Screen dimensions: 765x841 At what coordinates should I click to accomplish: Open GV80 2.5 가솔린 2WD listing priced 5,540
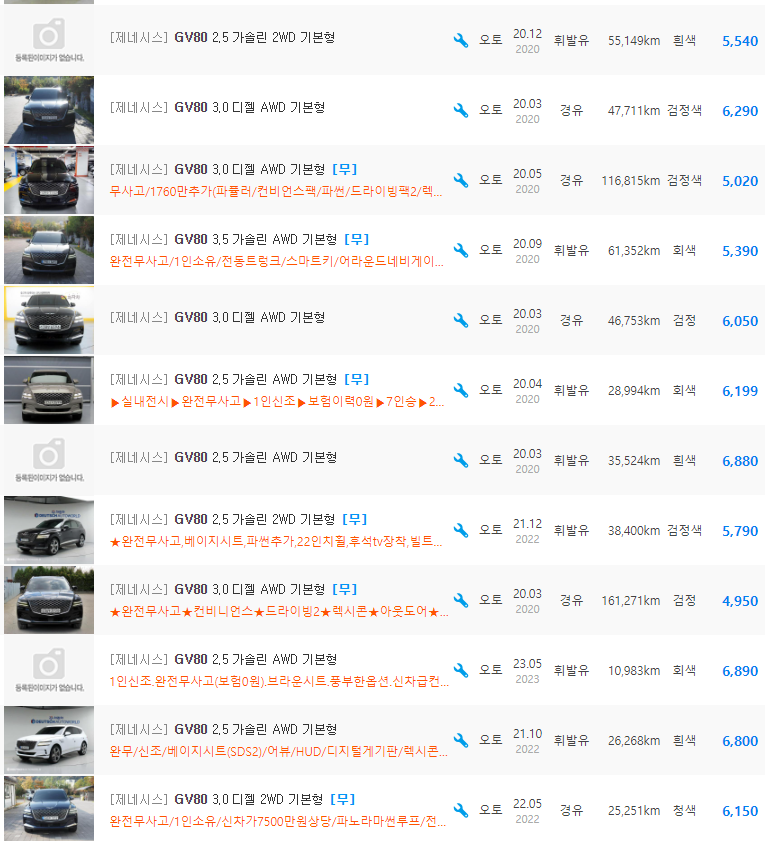pos(223,38)
